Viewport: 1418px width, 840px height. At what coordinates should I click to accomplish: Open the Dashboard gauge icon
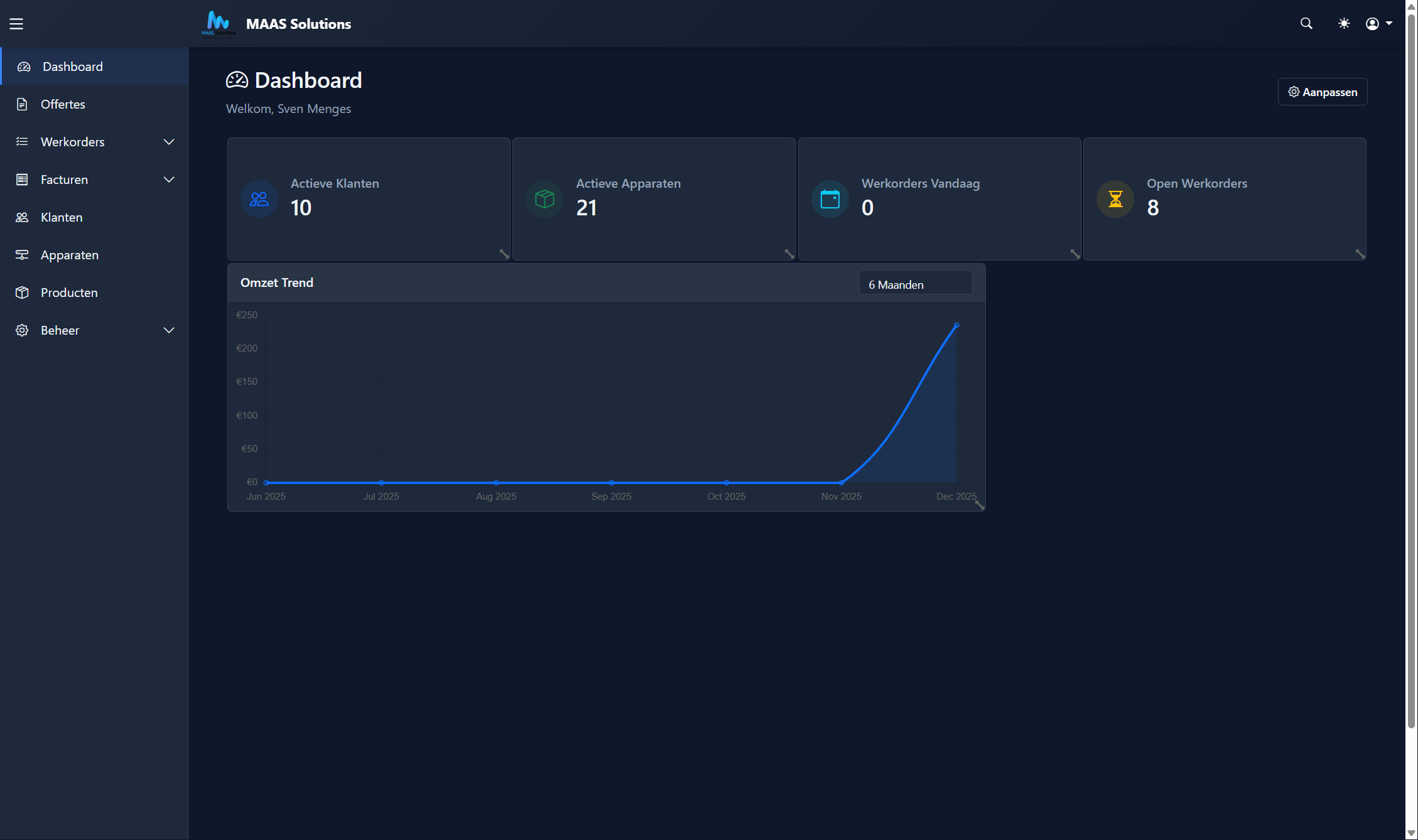tap(24, 66)
